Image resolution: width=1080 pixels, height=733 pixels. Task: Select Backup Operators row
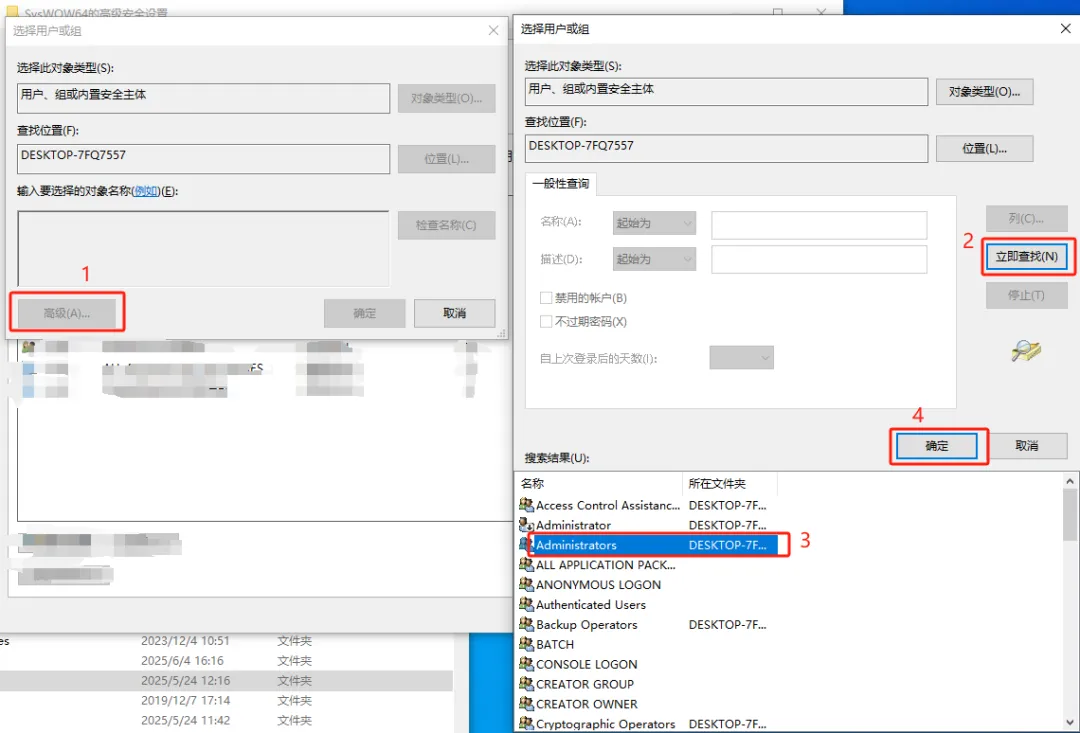tap(647, 624)
